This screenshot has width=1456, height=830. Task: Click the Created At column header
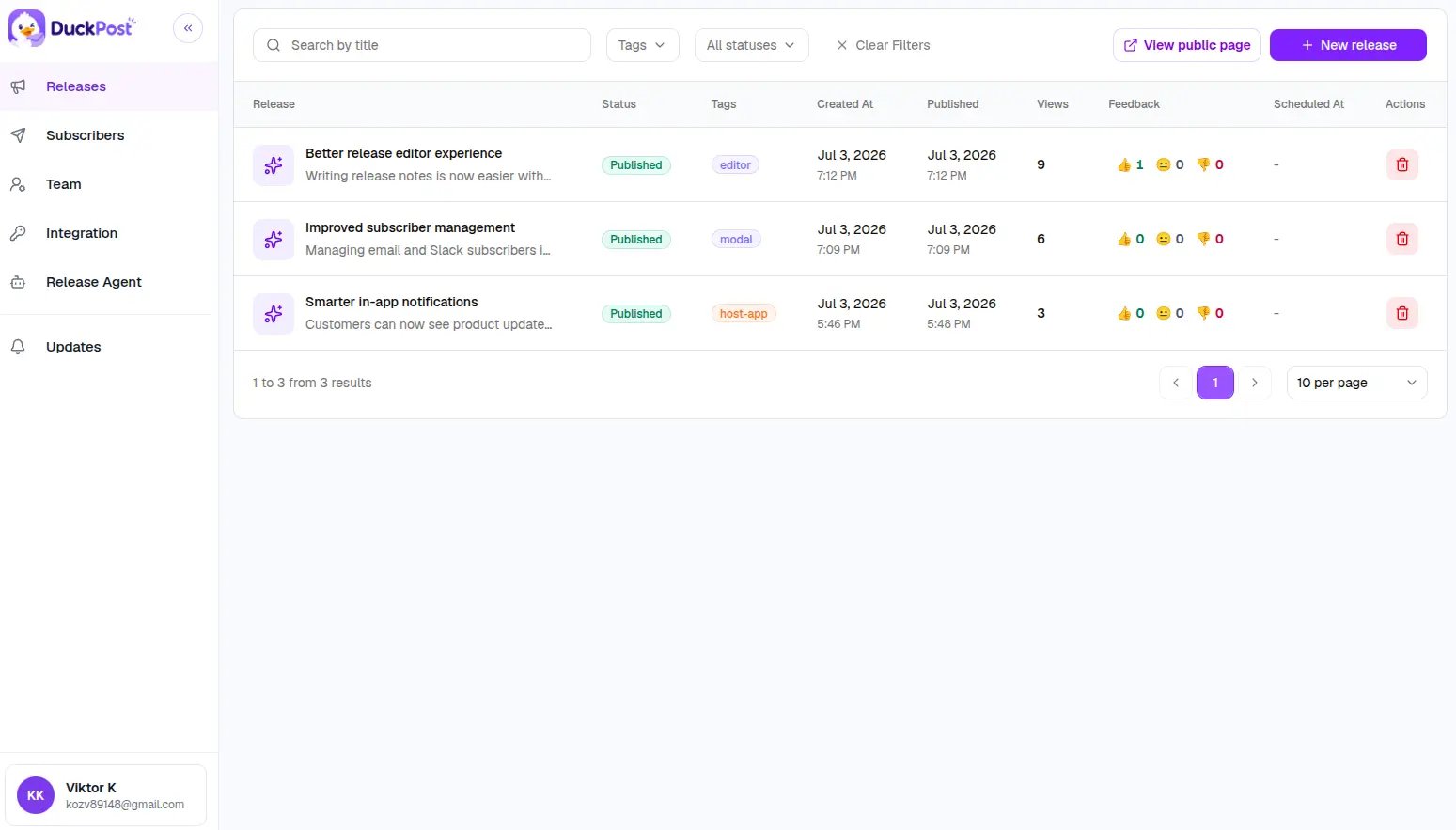[x=845, y=104]
